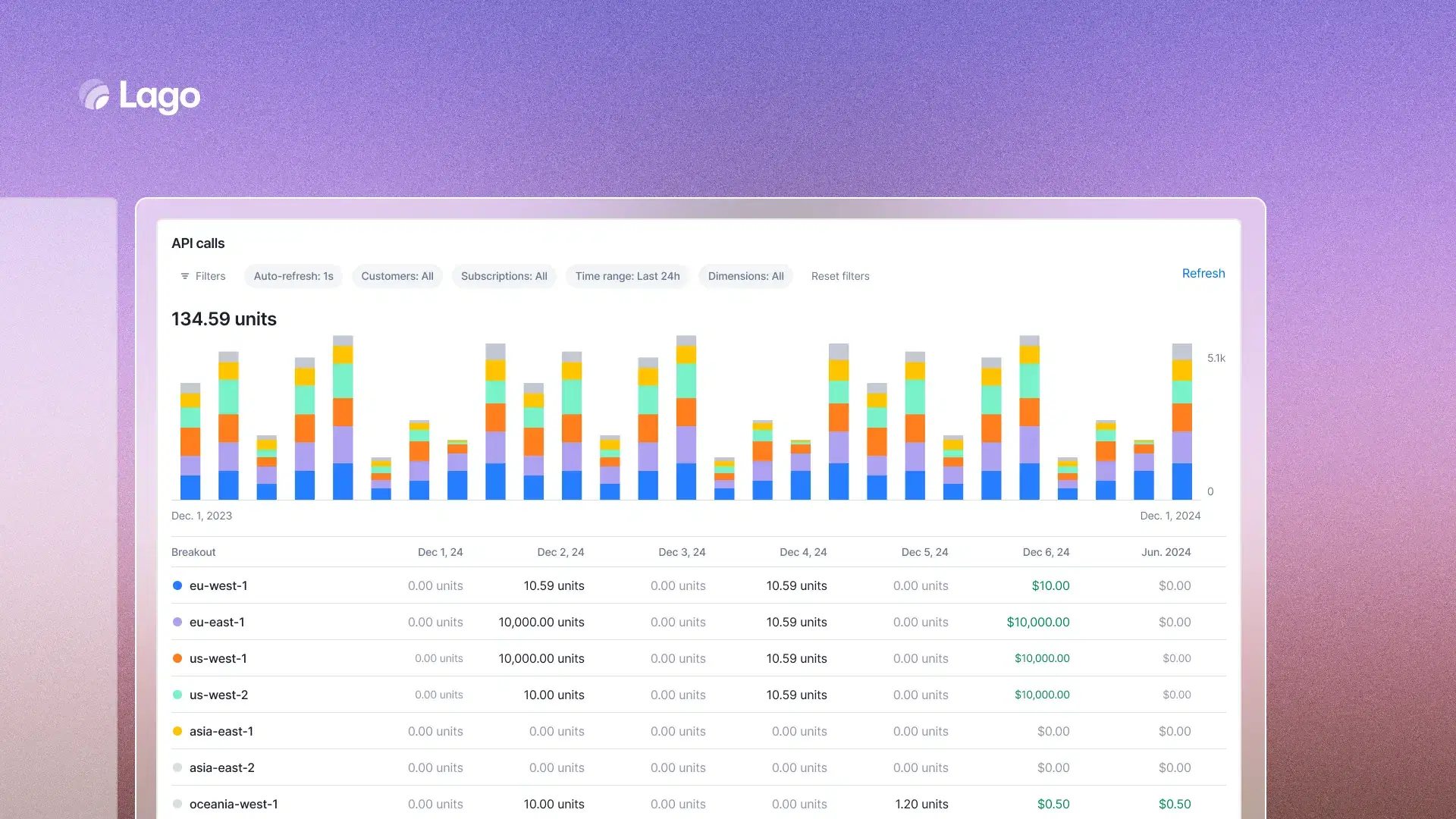
Task: Click Reset filters
Action: coord(840,276)
